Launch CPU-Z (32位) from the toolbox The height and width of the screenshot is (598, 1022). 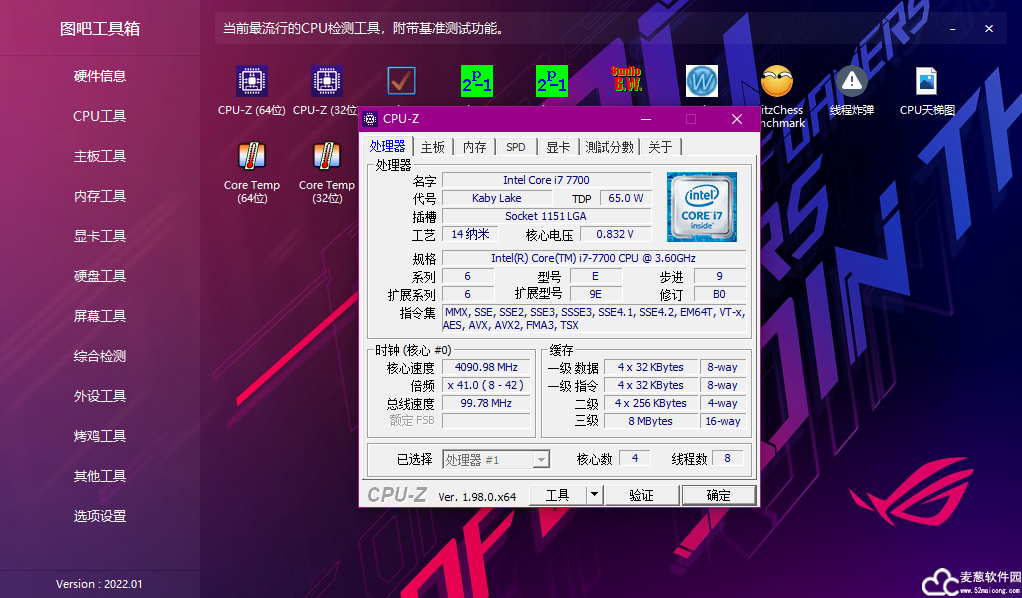[x=326, y=91]
